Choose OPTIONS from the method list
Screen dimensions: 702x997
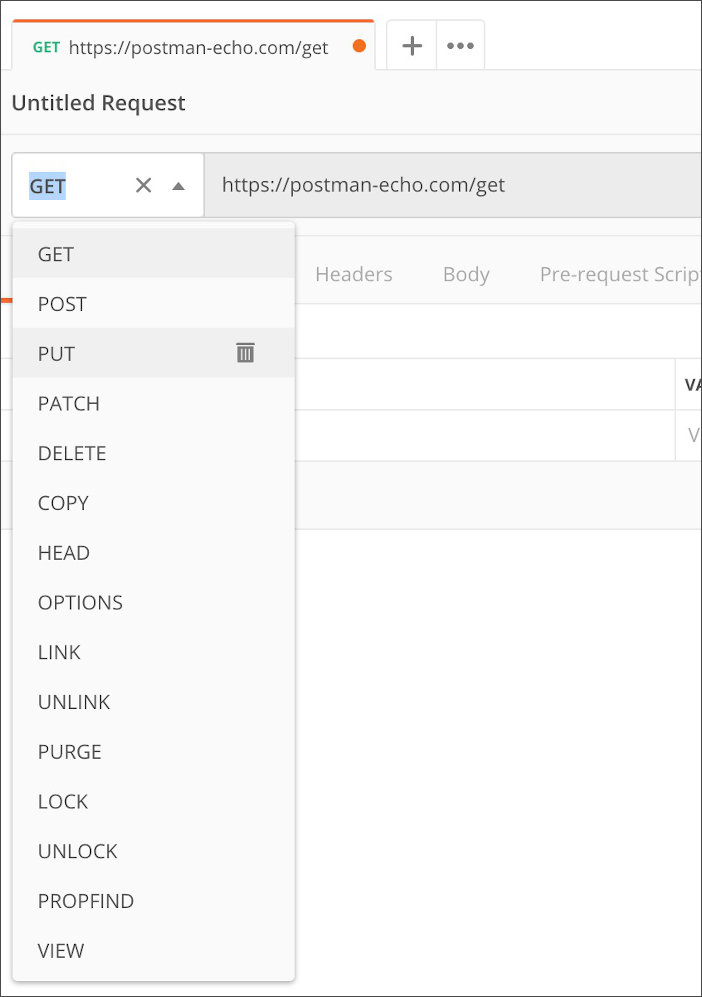153,602
